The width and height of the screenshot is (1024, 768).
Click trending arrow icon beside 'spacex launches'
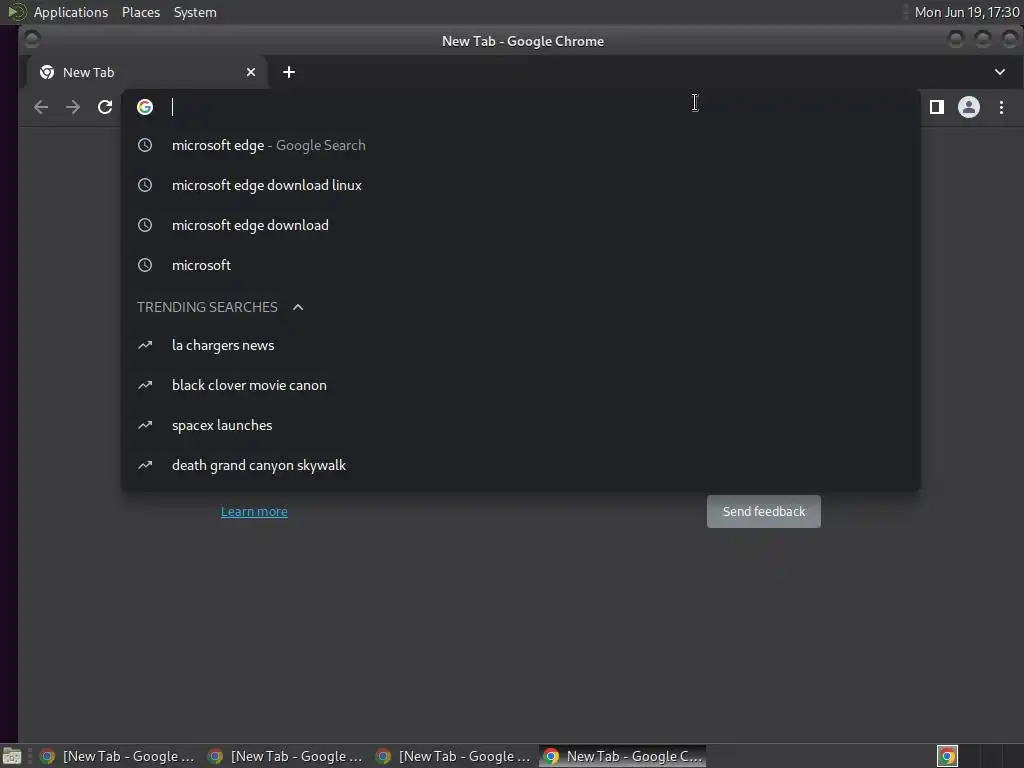pos(145,425)
